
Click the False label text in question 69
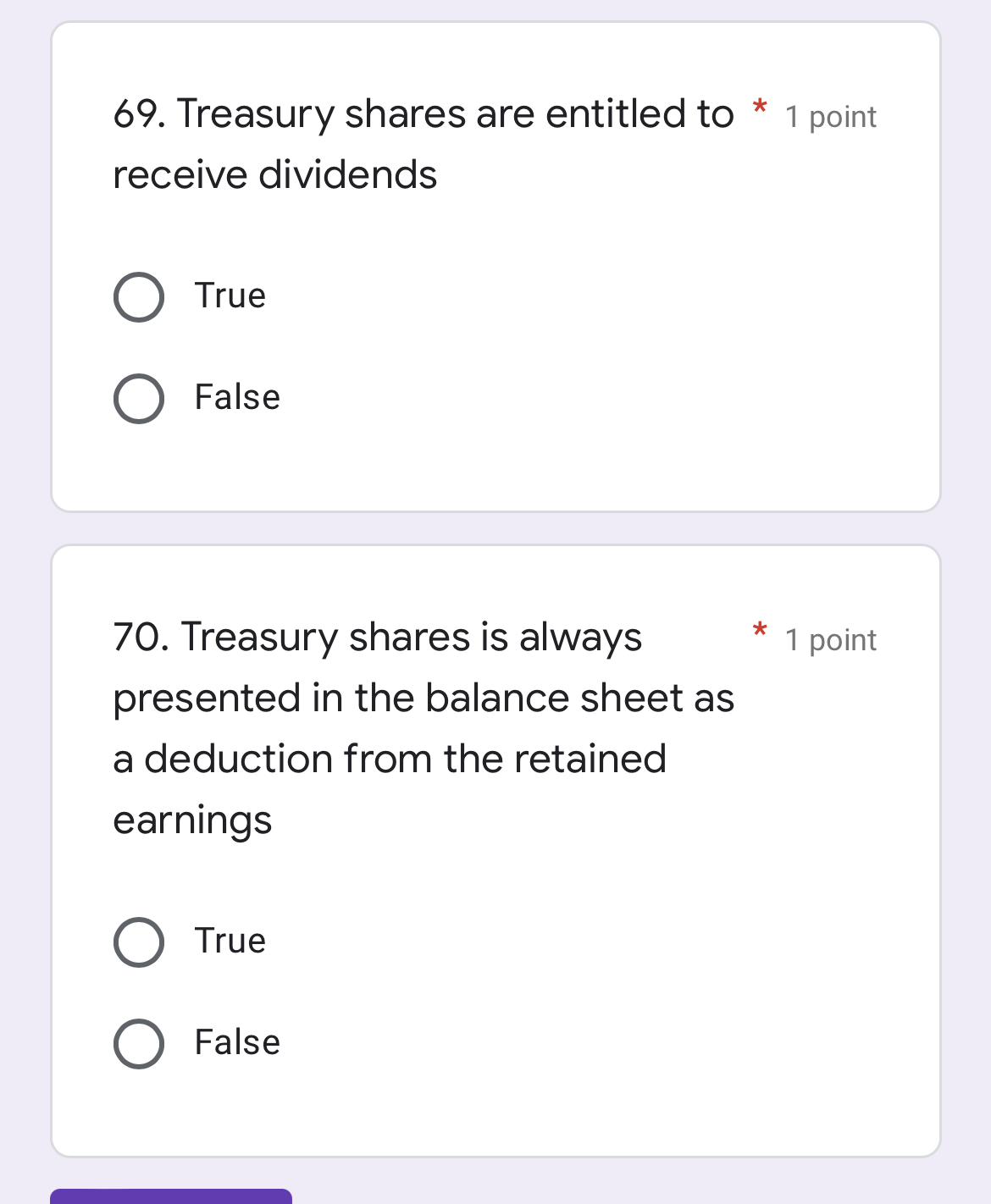tap(236, 397)
